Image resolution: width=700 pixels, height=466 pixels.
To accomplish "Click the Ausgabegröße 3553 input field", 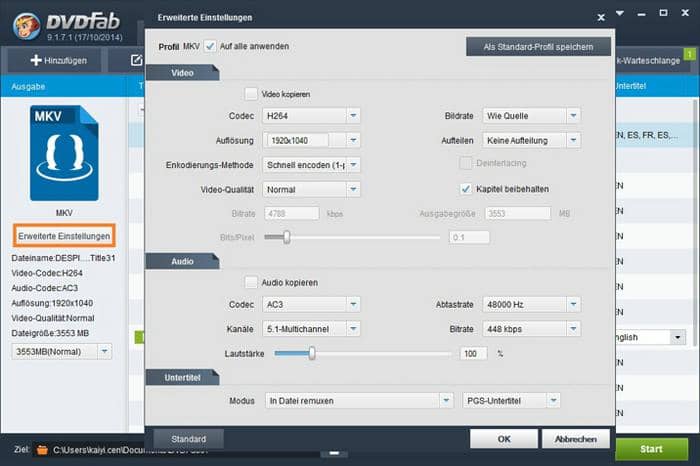I will click(518, 213).
